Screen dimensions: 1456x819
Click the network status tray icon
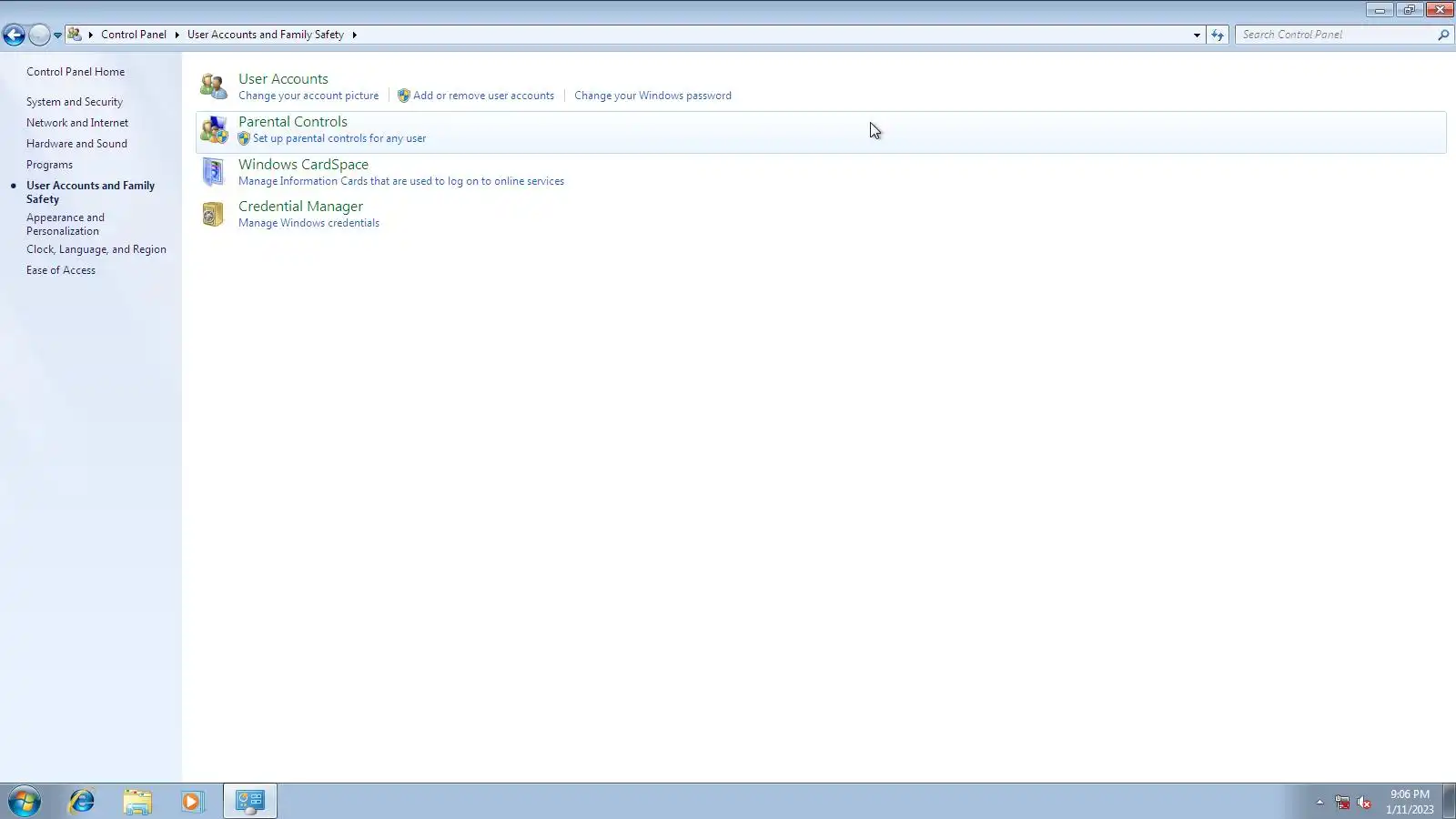click(x=1342, y=802)
